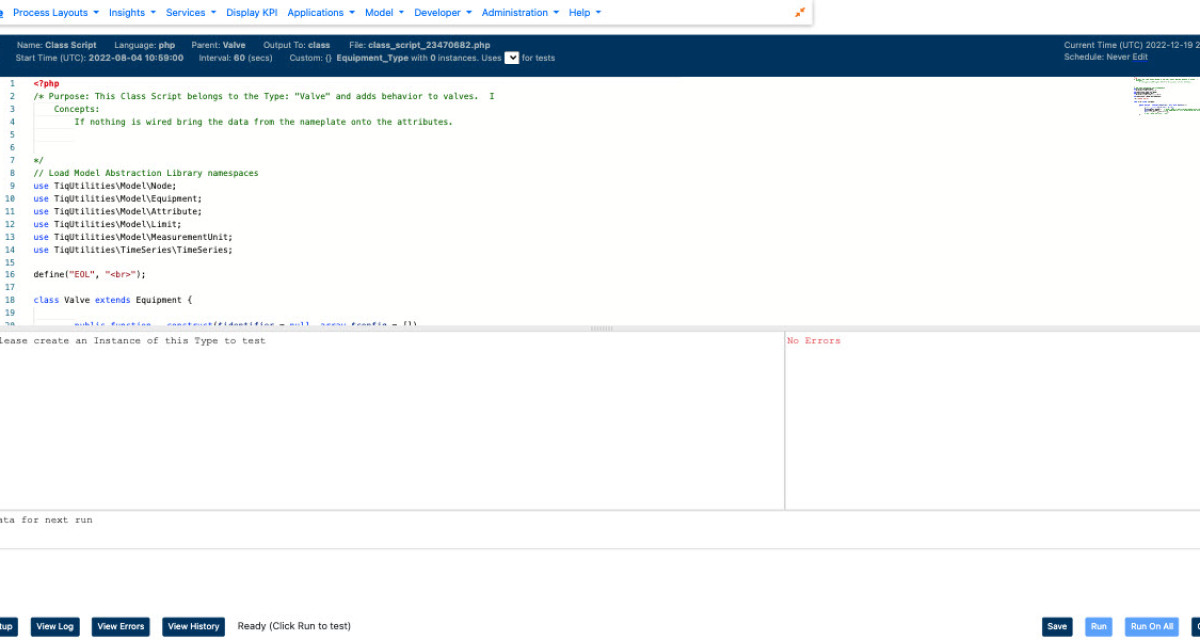Viewport: 1200px width, 640px height.
Task: Click the orange collapse/expand arrows icon
Action: (798, 12)
